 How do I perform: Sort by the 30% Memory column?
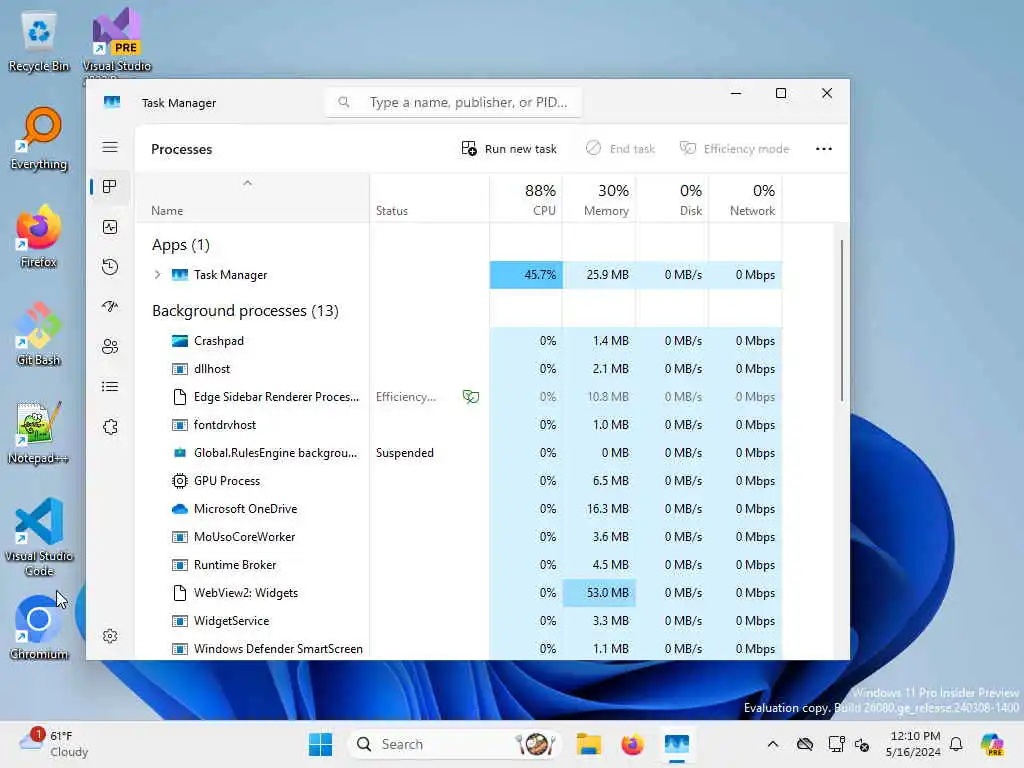pyautogui.click(x=600, y=200)
